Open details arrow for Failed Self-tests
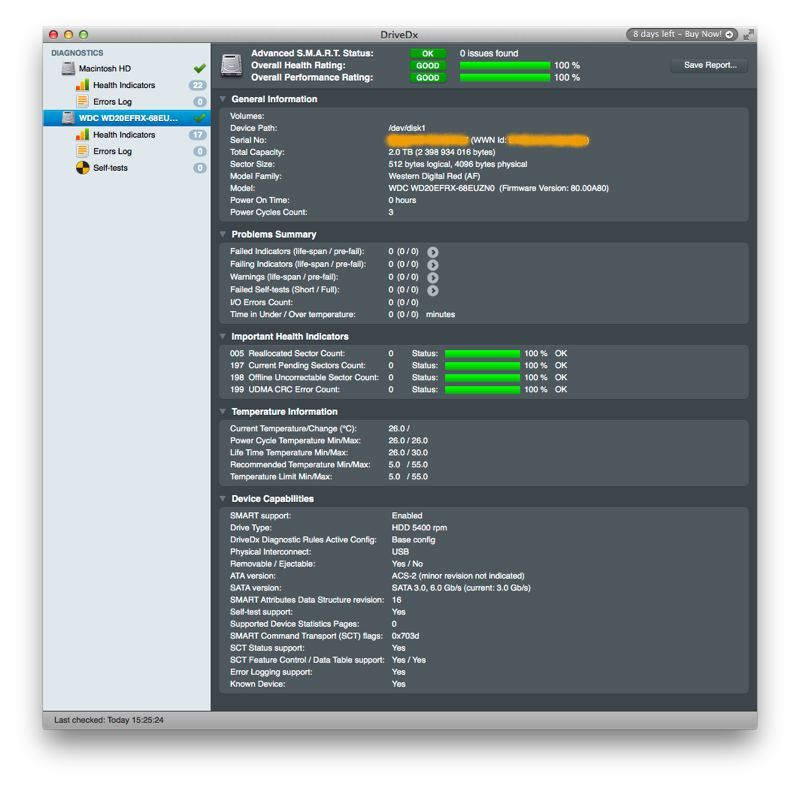Screen dimensions: 800x789 point(433,290)
